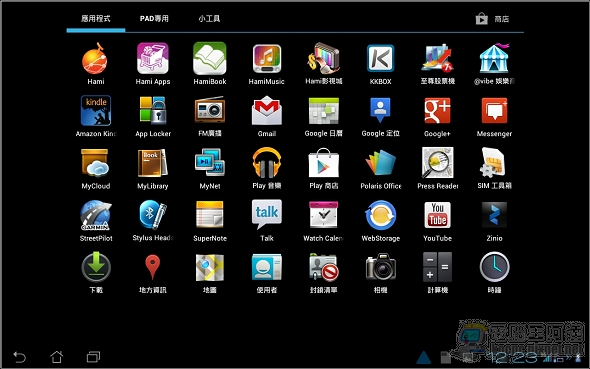Open the Hami app
590x369 pixels.
96,64
